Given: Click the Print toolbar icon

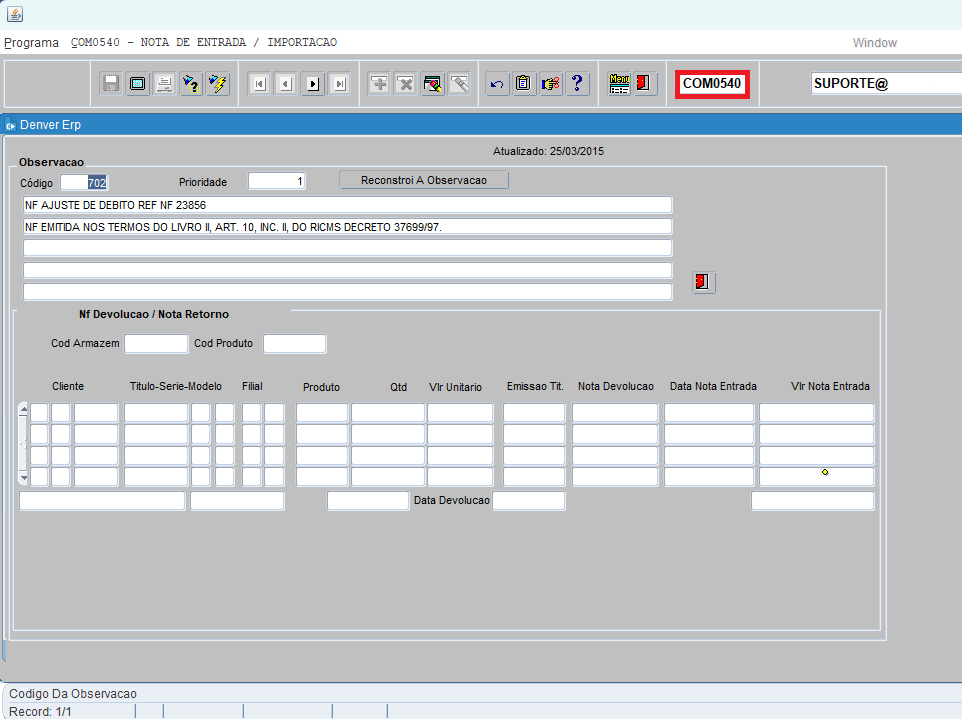Looking at the screenshot, I should click(x=164, y=83).
